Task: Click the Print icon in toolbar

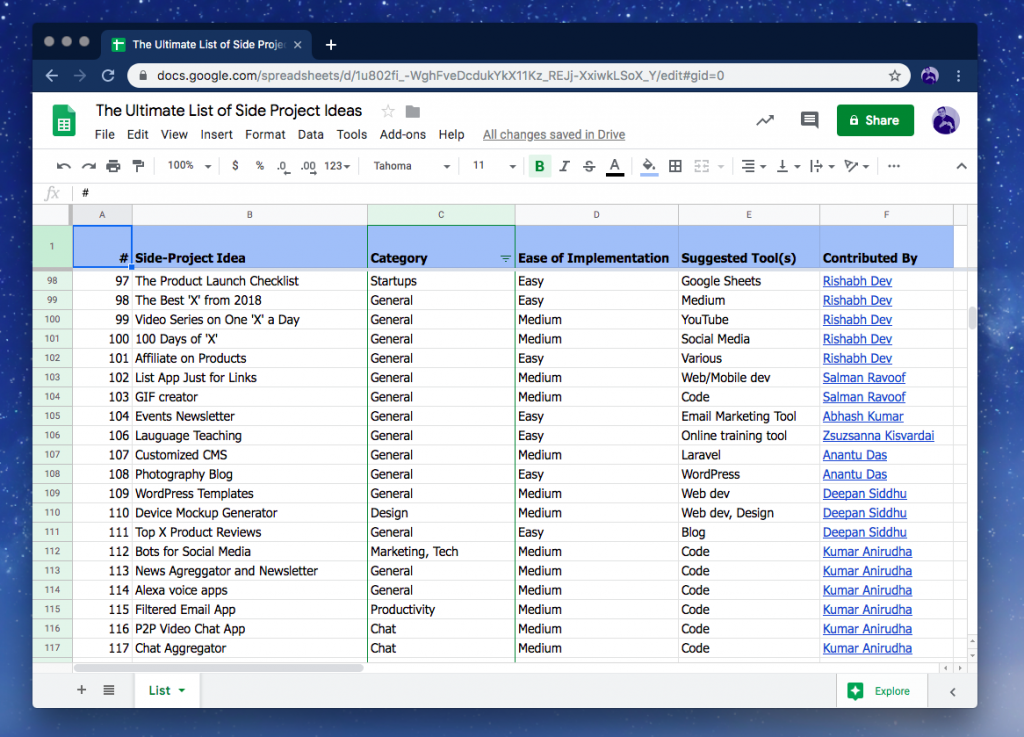Action: (x=111, y=166)
